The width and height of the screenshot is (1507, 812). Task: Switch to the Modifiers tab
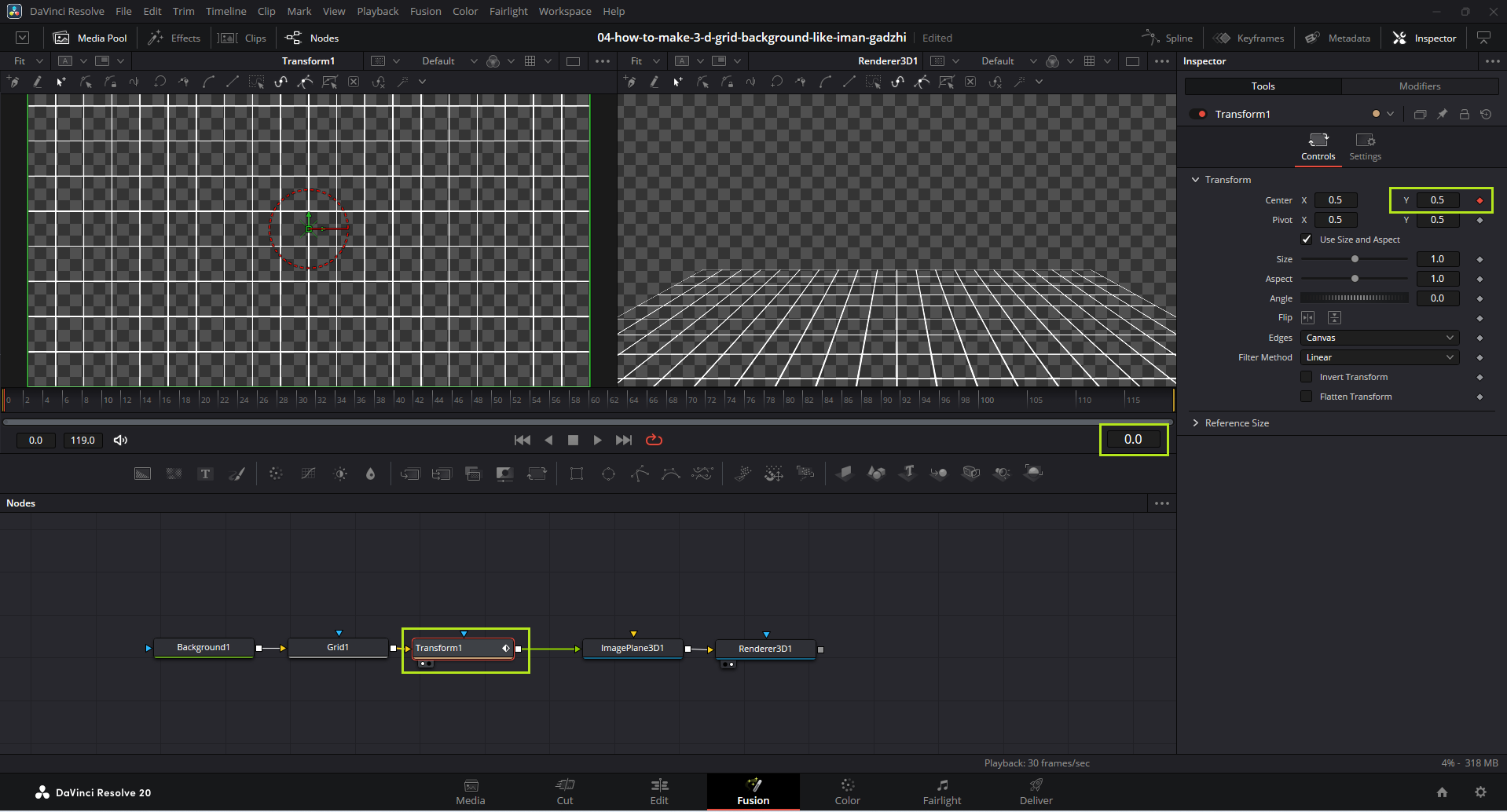[1419, 86]
